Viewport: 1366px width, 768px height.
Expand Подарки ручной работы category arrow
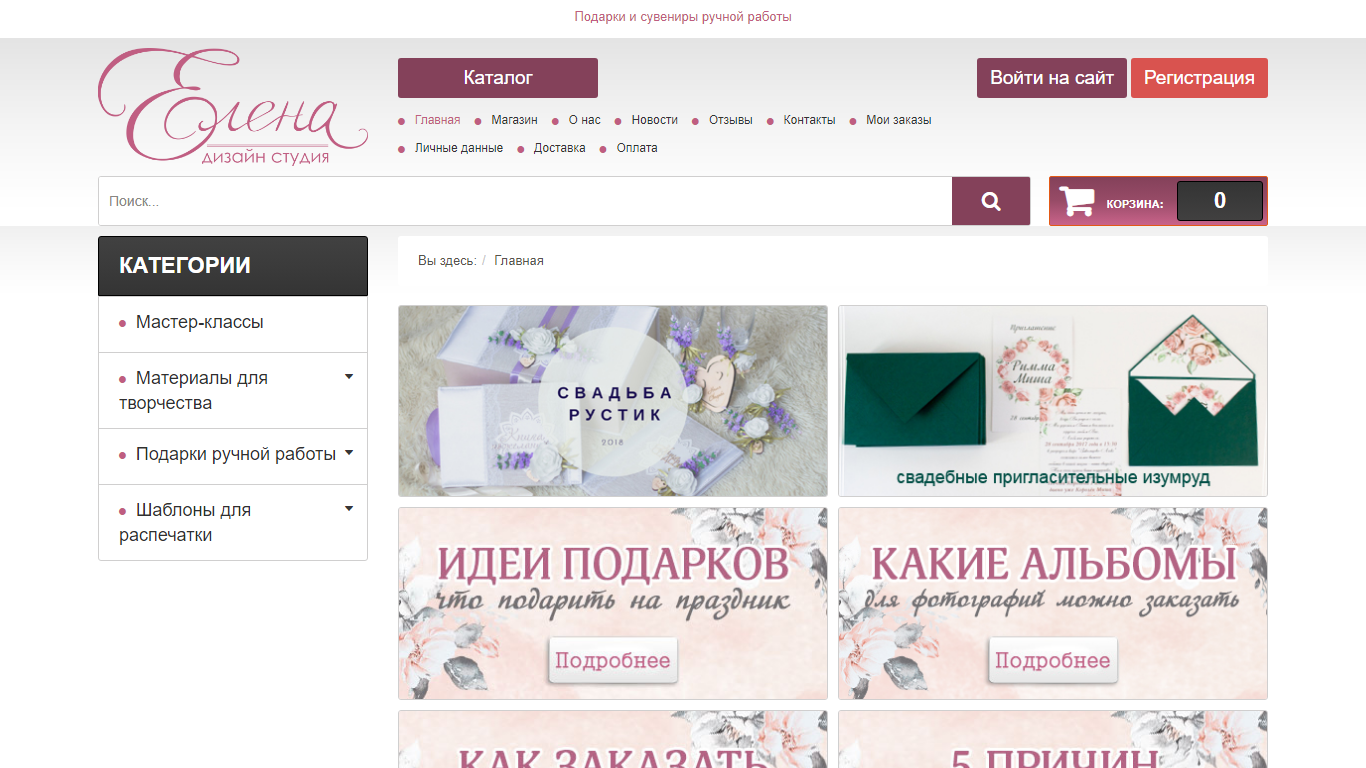pos(349,453)
